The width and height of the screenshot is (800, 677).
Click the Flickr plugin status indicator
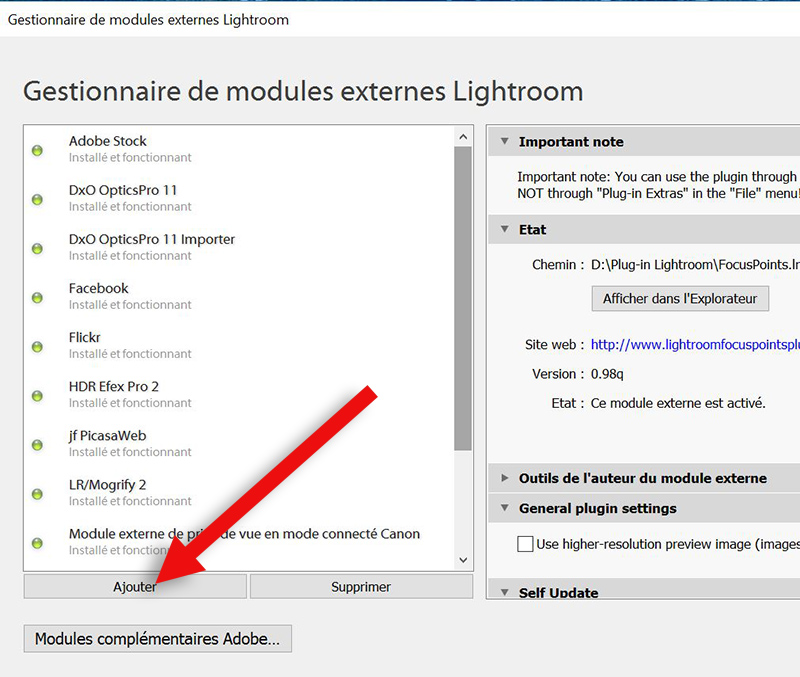[37, 347]
